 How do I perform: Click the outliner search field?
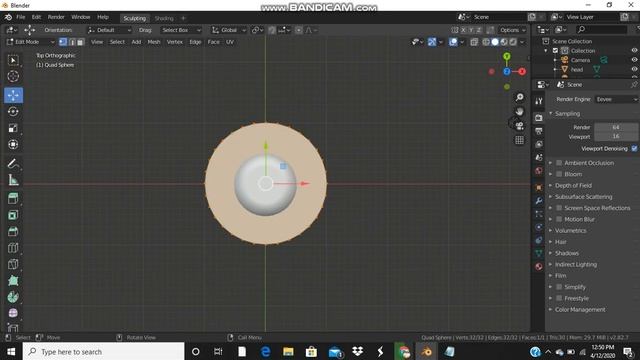pos(602,29)
